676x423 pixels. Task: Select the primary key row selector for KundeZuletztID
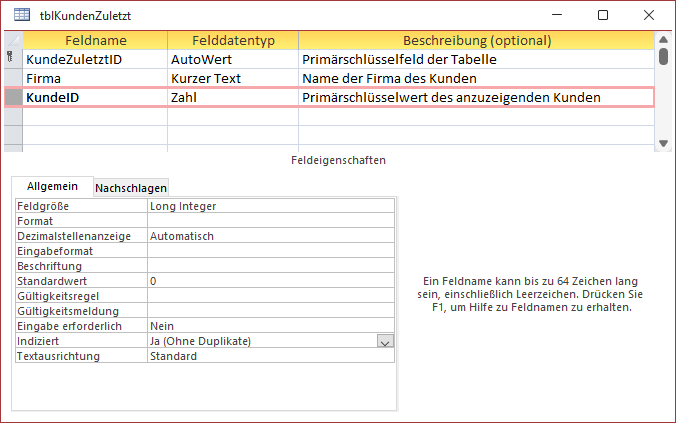(x=13, y=59)
